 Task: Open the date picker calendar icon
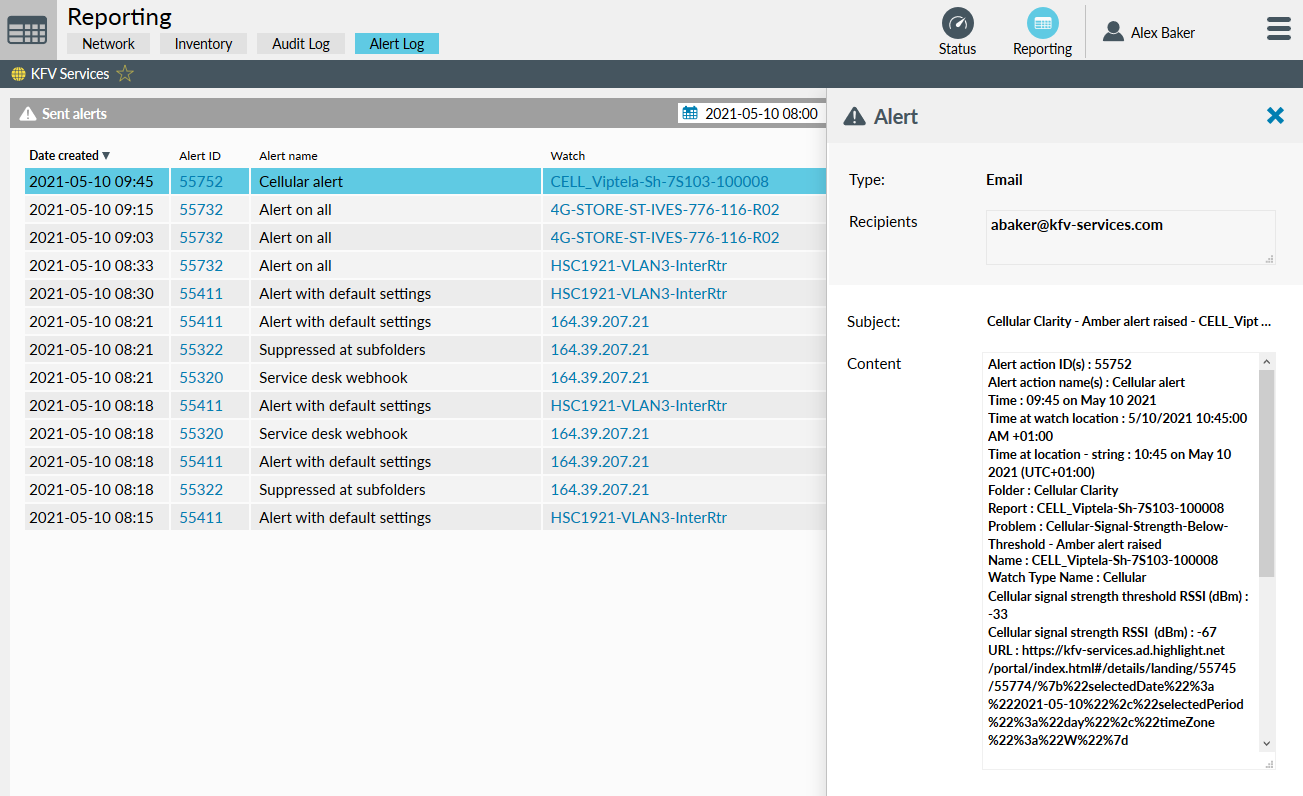(690, 113)
